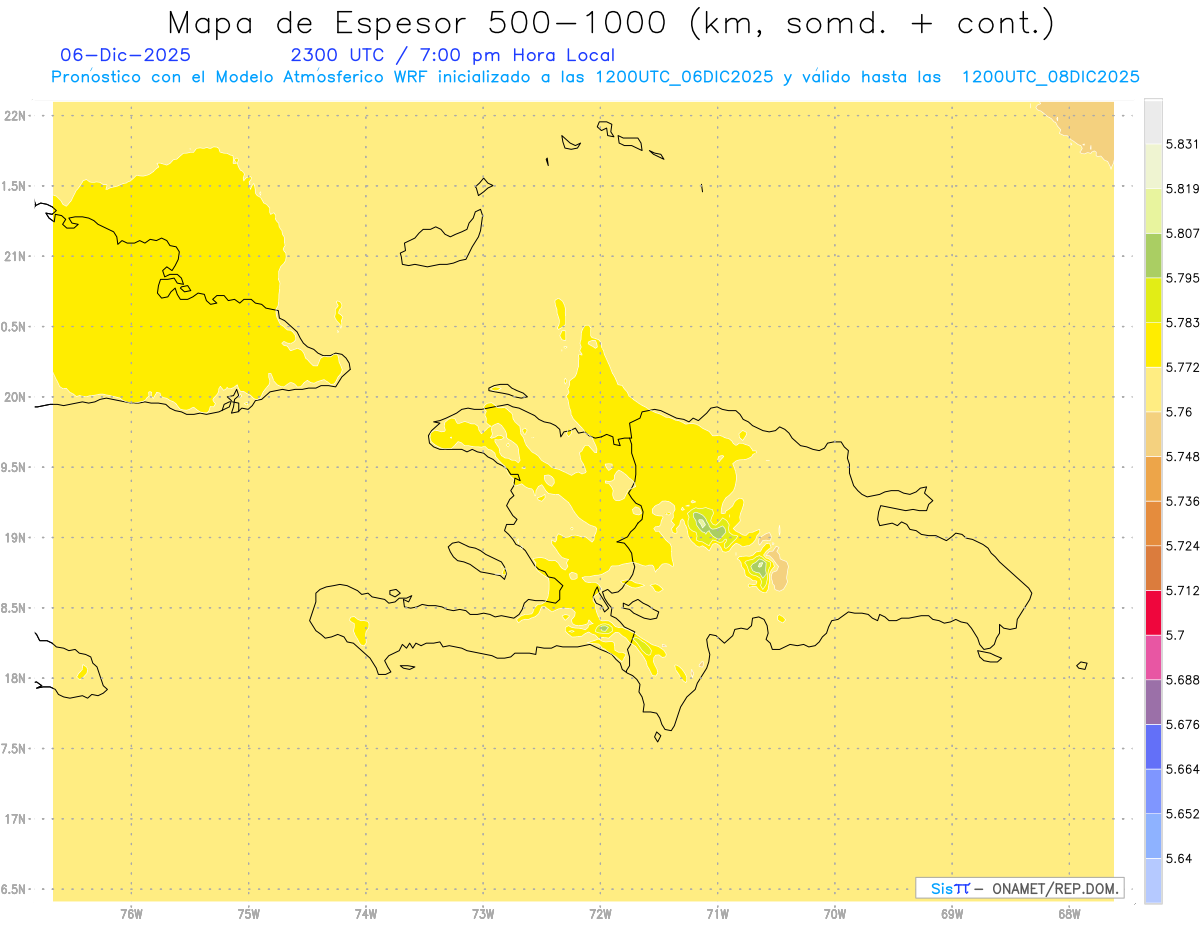Click the 'Pronostico con el Modelo Atmosferico WRF' line
The height and width of the screenshot is (927, 1200).
click(x=595, y=77)
